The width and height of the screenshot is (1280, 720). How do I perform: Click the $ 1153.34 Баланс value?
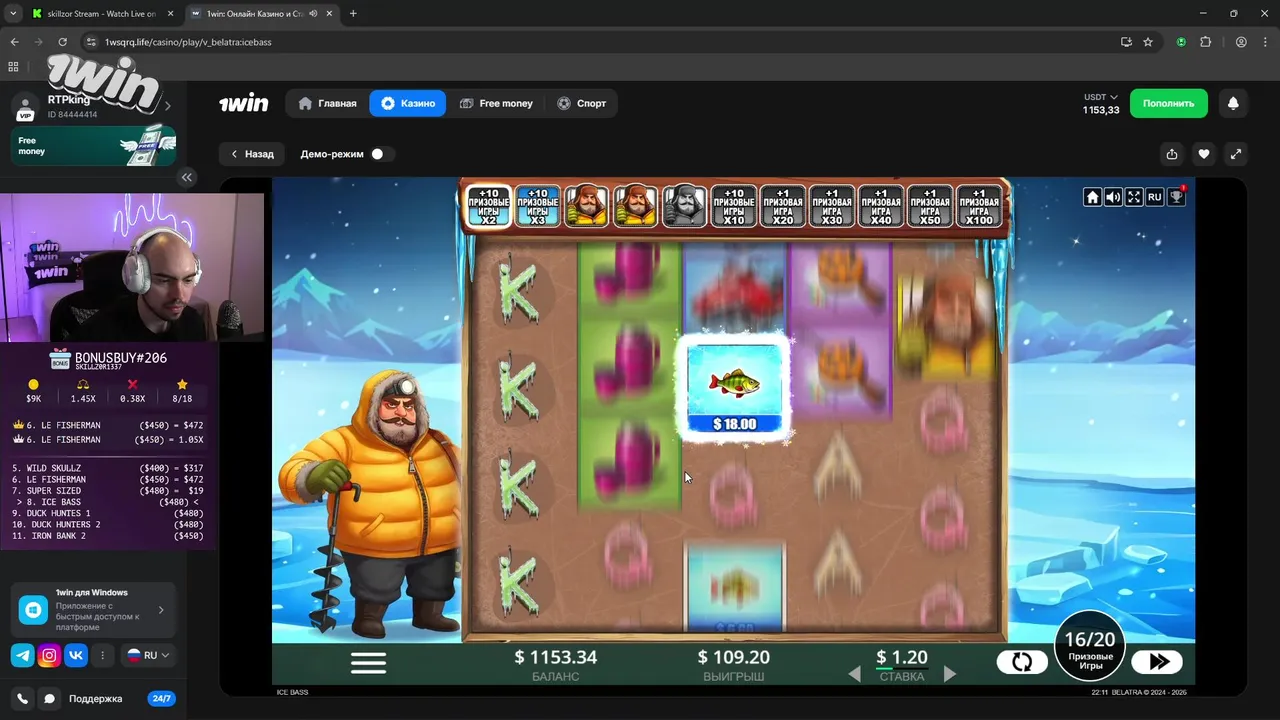(555, 657)
